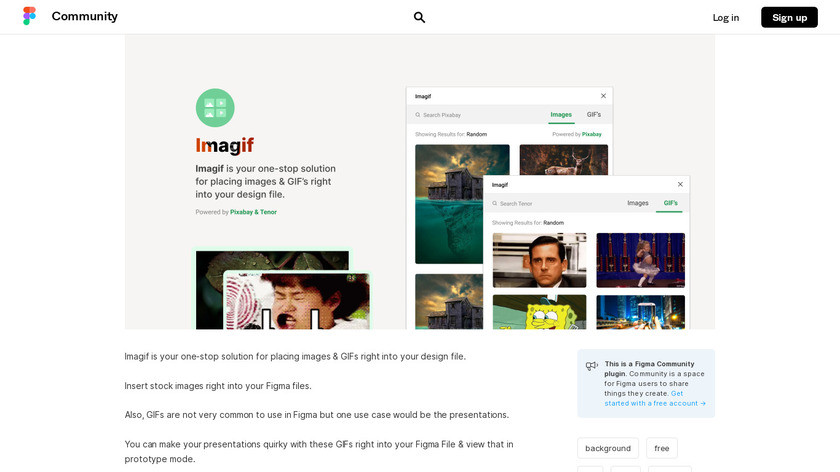Click the 'This is a Figma Community plugin' text
The width and height of the screenshot is (840, 472).
pyautogui.click(x=649, y=369)
